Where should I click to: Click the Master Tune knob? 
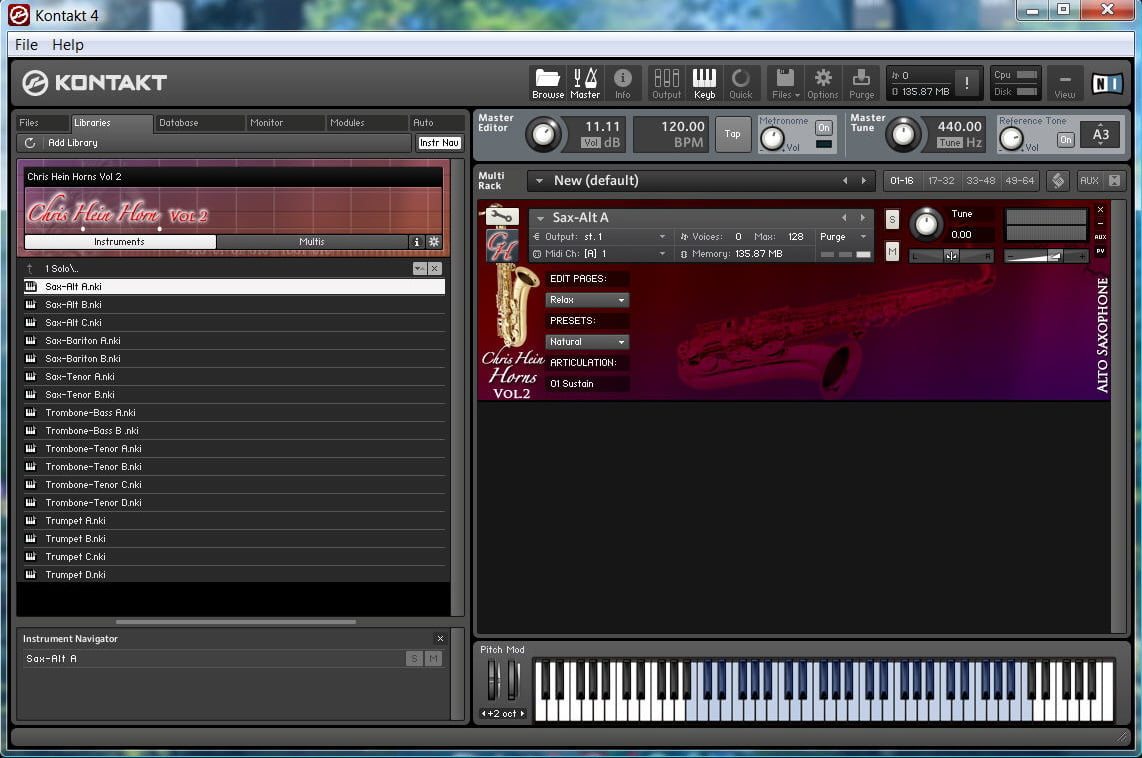click(902, 134)
